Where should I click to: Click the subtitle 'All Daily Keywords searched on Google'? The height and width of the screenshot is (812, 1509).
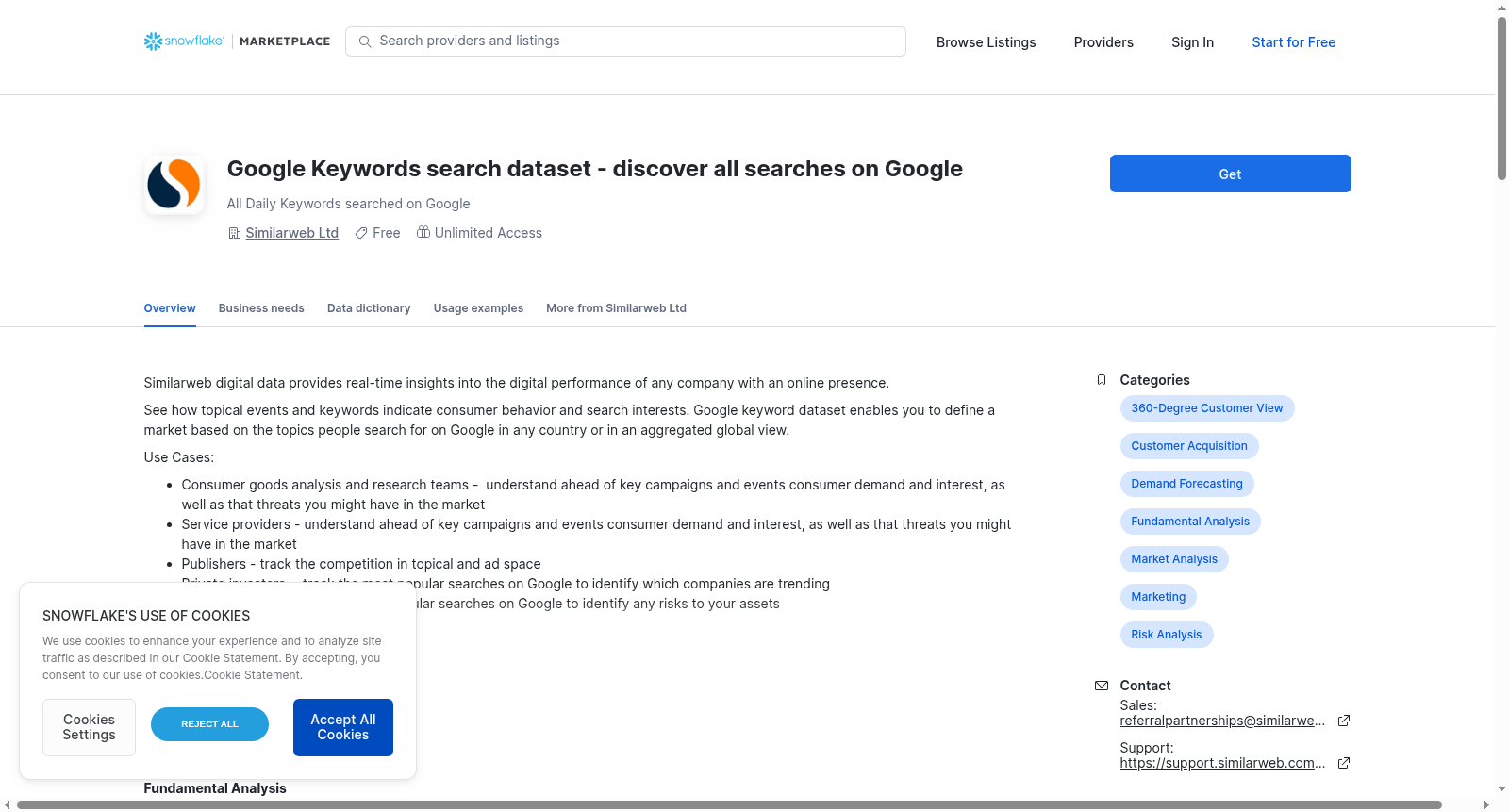tap(348, 204)
